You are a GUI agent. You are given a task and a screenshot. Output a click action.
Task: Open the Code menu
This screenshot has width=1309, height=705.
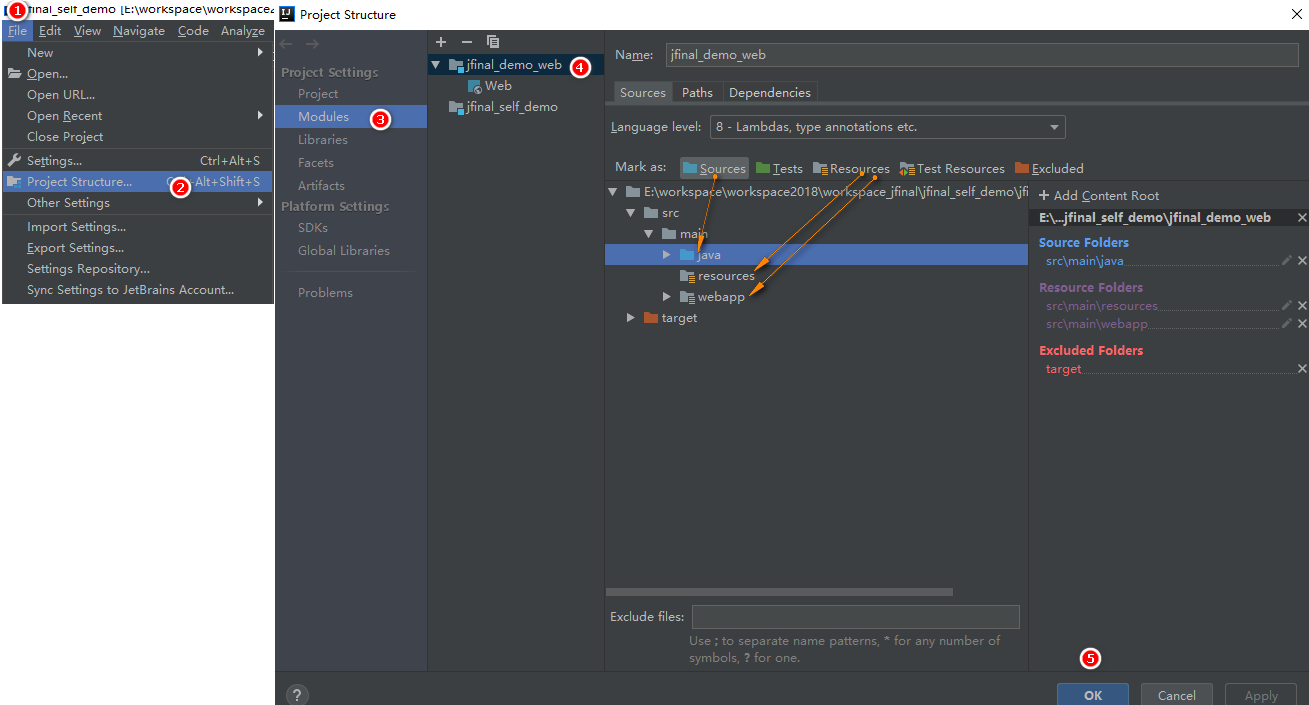click(x=193, y=31)
